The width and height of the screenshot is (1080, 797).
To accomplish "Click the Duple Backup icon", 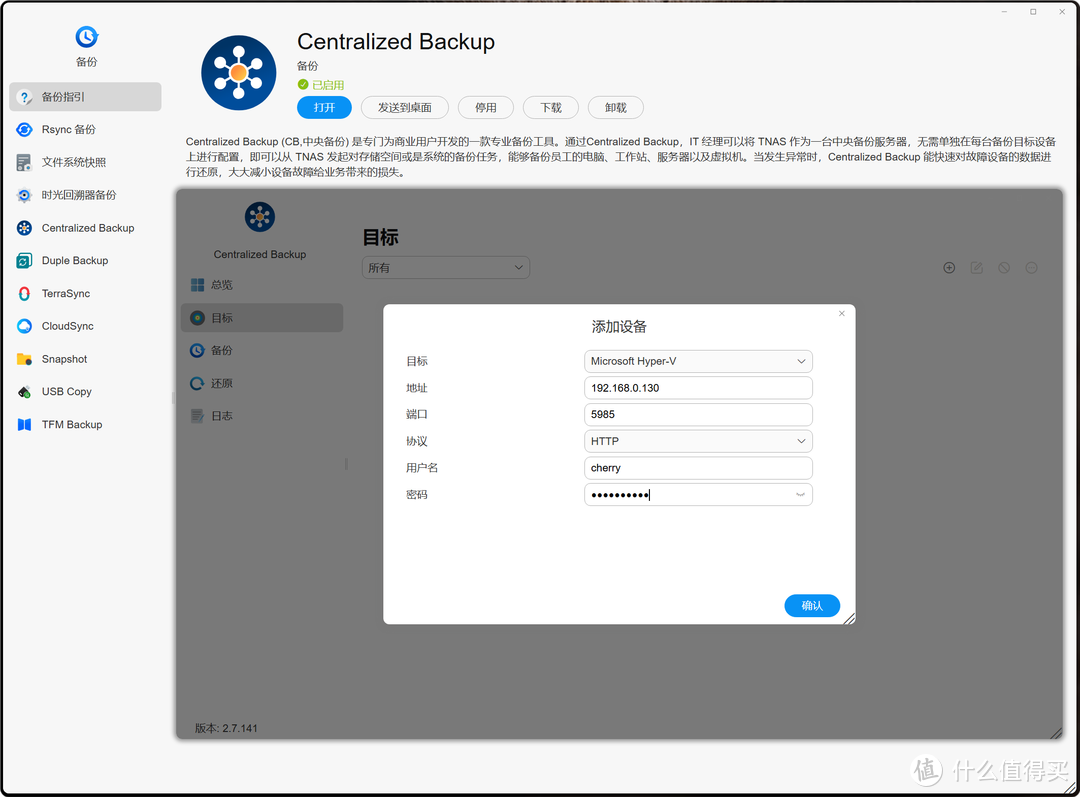I will pos(24,261).
